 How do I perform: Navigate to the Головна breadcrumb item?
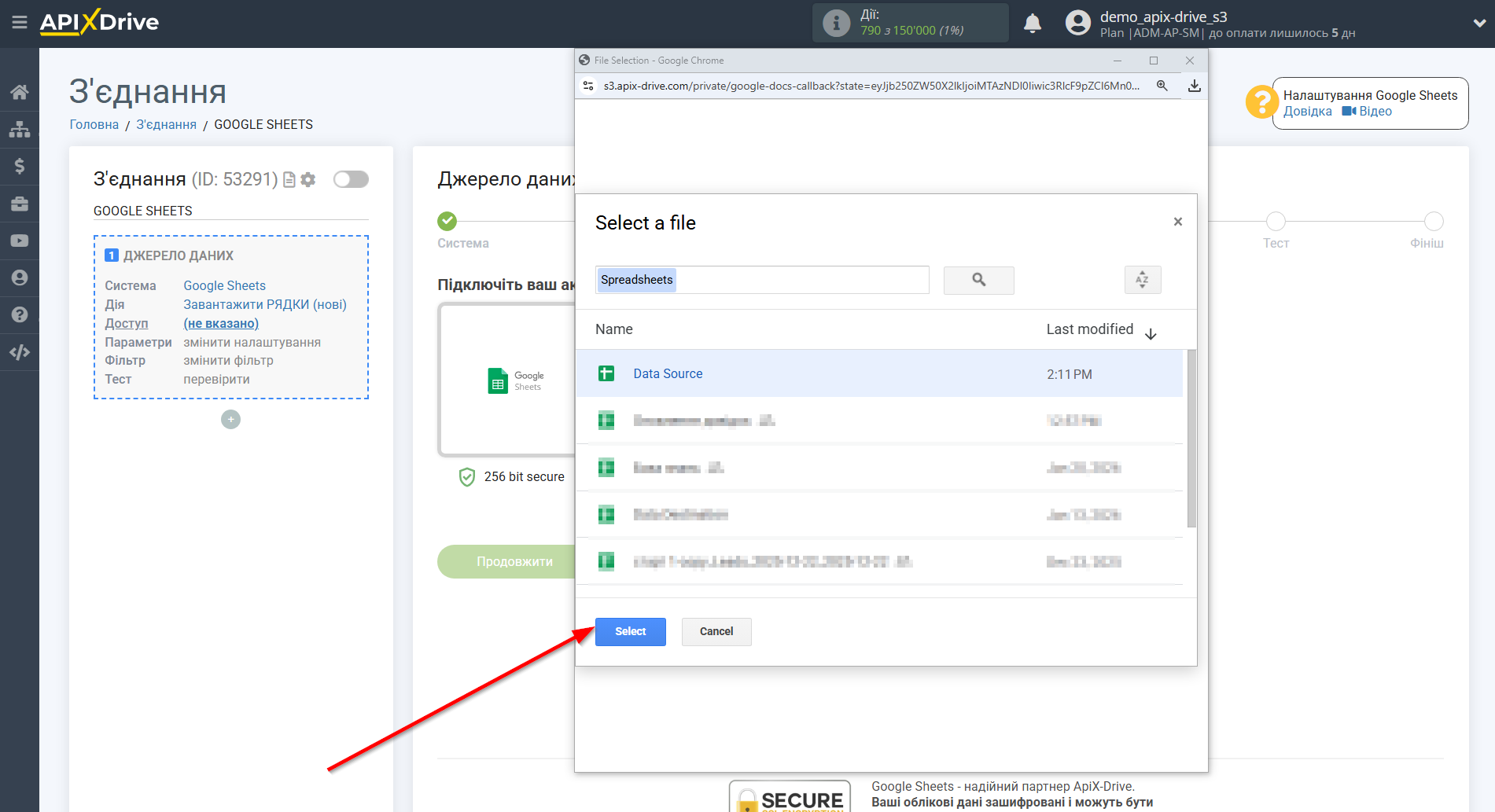pyautogui.click(x=94, y=124)
